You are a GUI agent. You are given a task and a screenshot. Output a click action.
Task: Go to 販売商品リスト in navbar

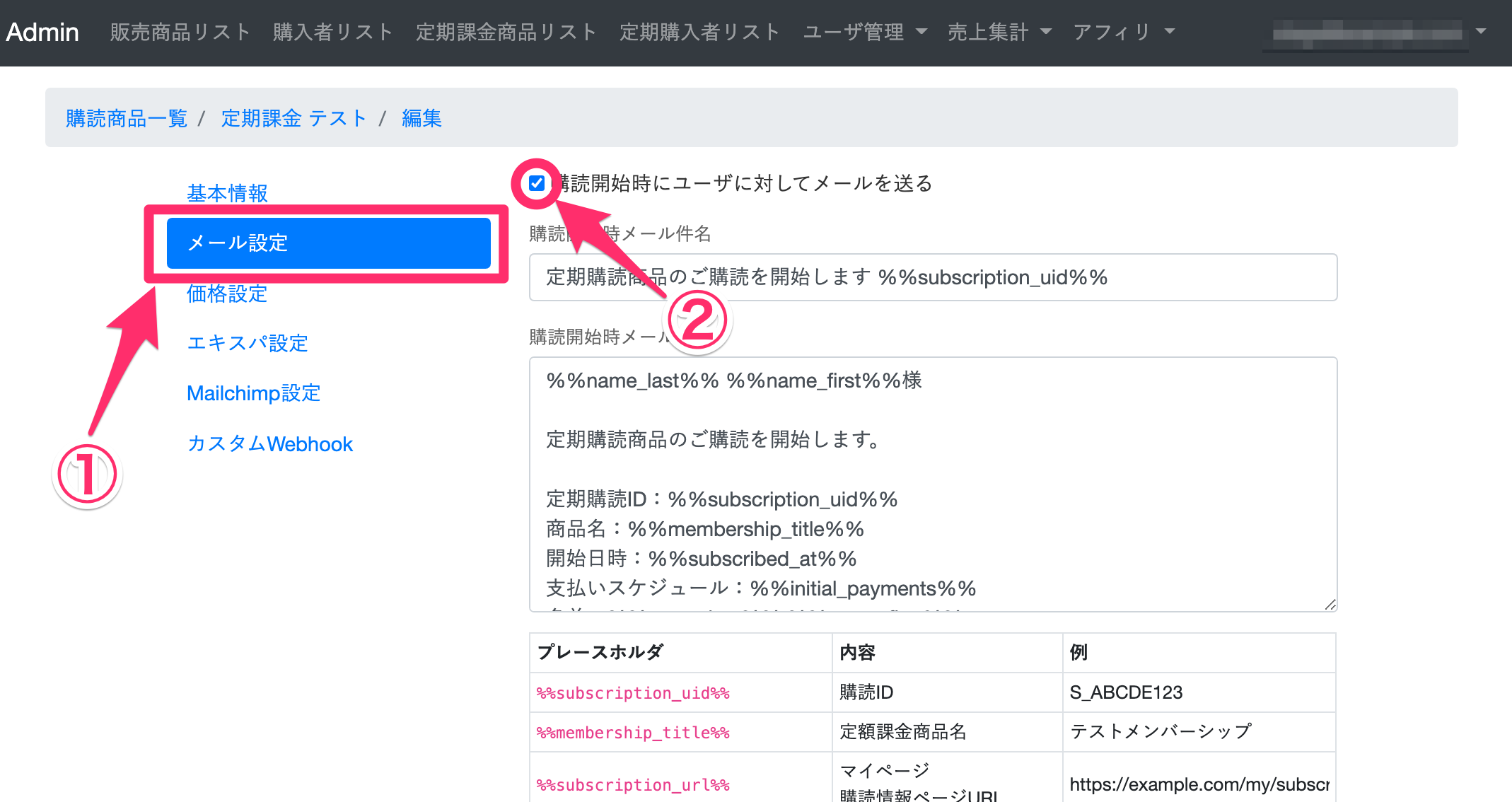point(180,32)
